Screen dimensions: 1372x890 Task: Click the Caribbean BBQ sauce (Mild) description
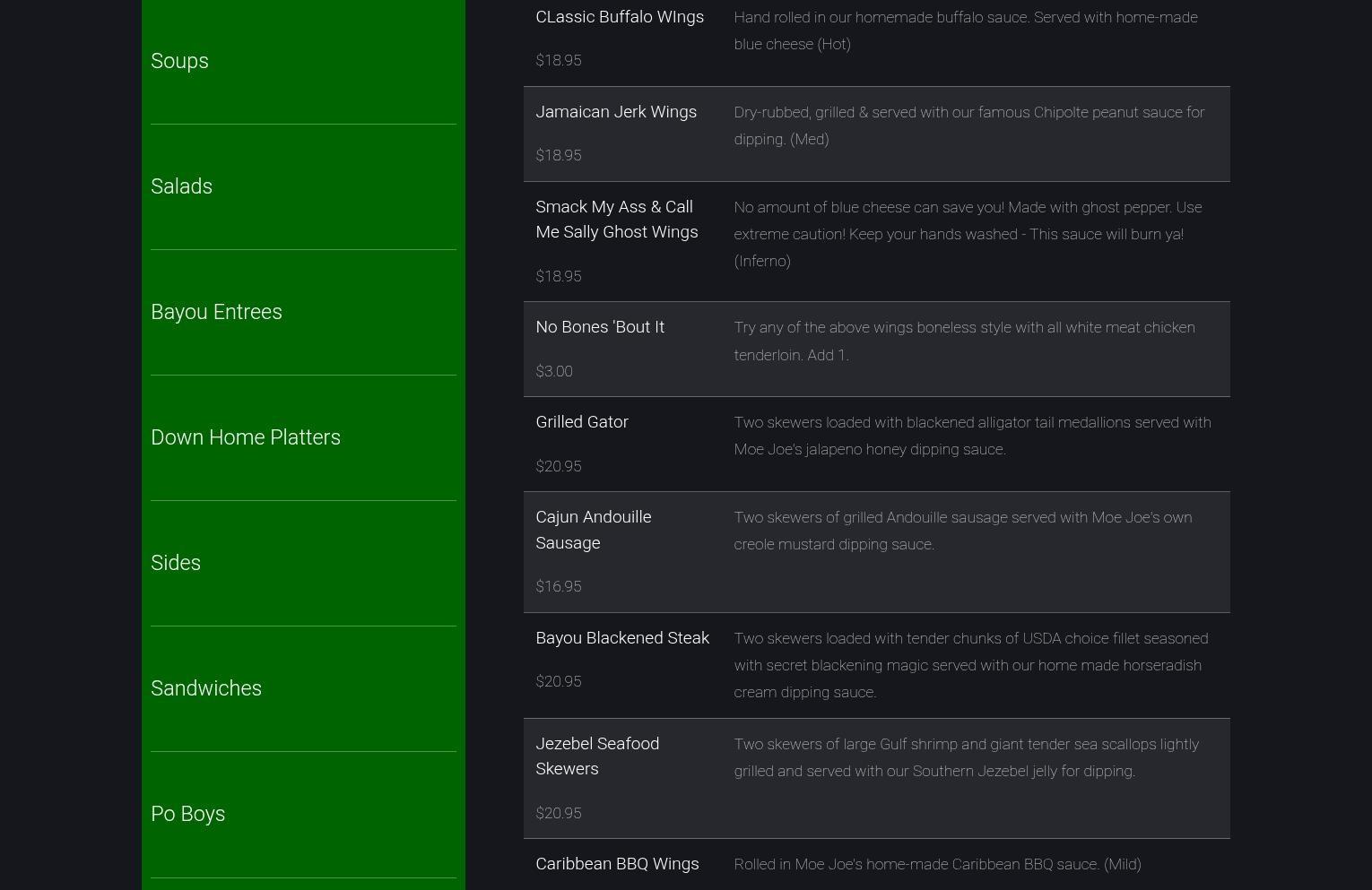tap(938, 864)
